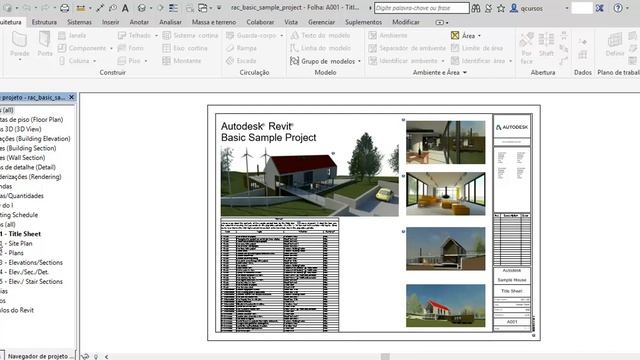Click the Janela window tool icon

(62, 36)
